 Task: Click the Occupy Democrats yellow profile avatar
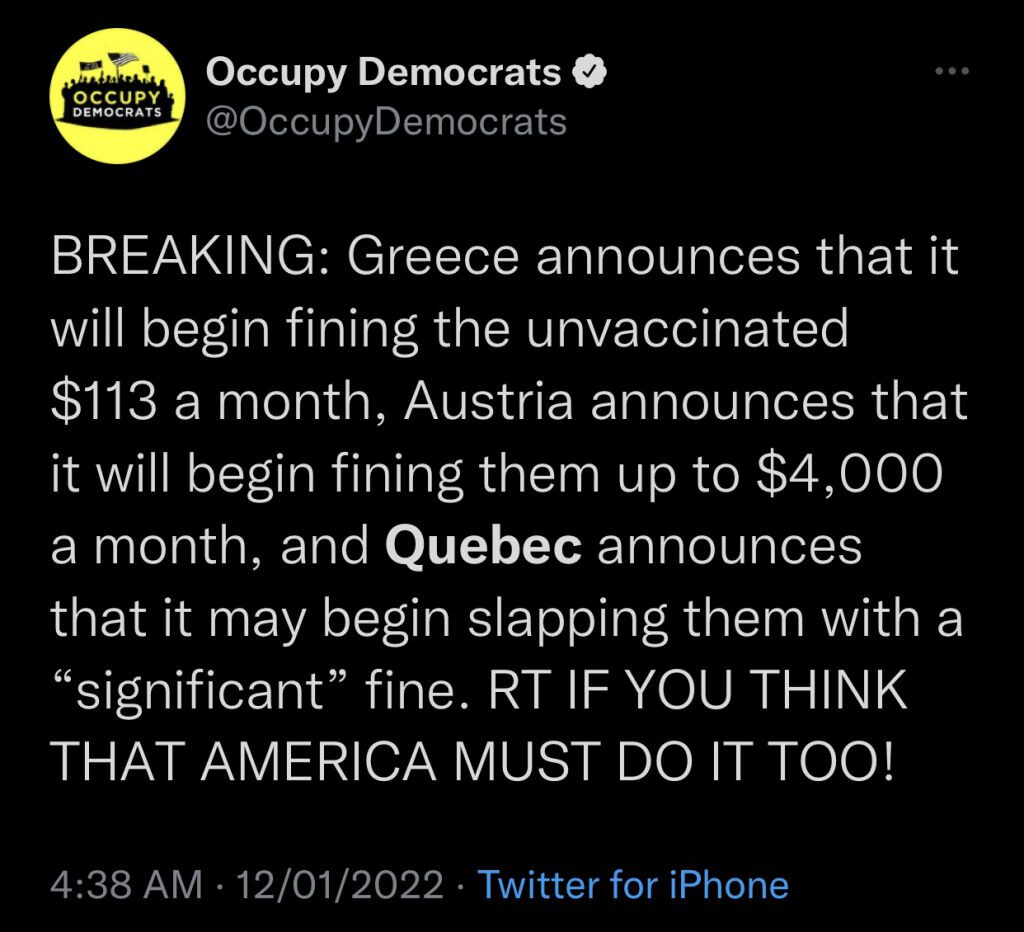[118, 95]
